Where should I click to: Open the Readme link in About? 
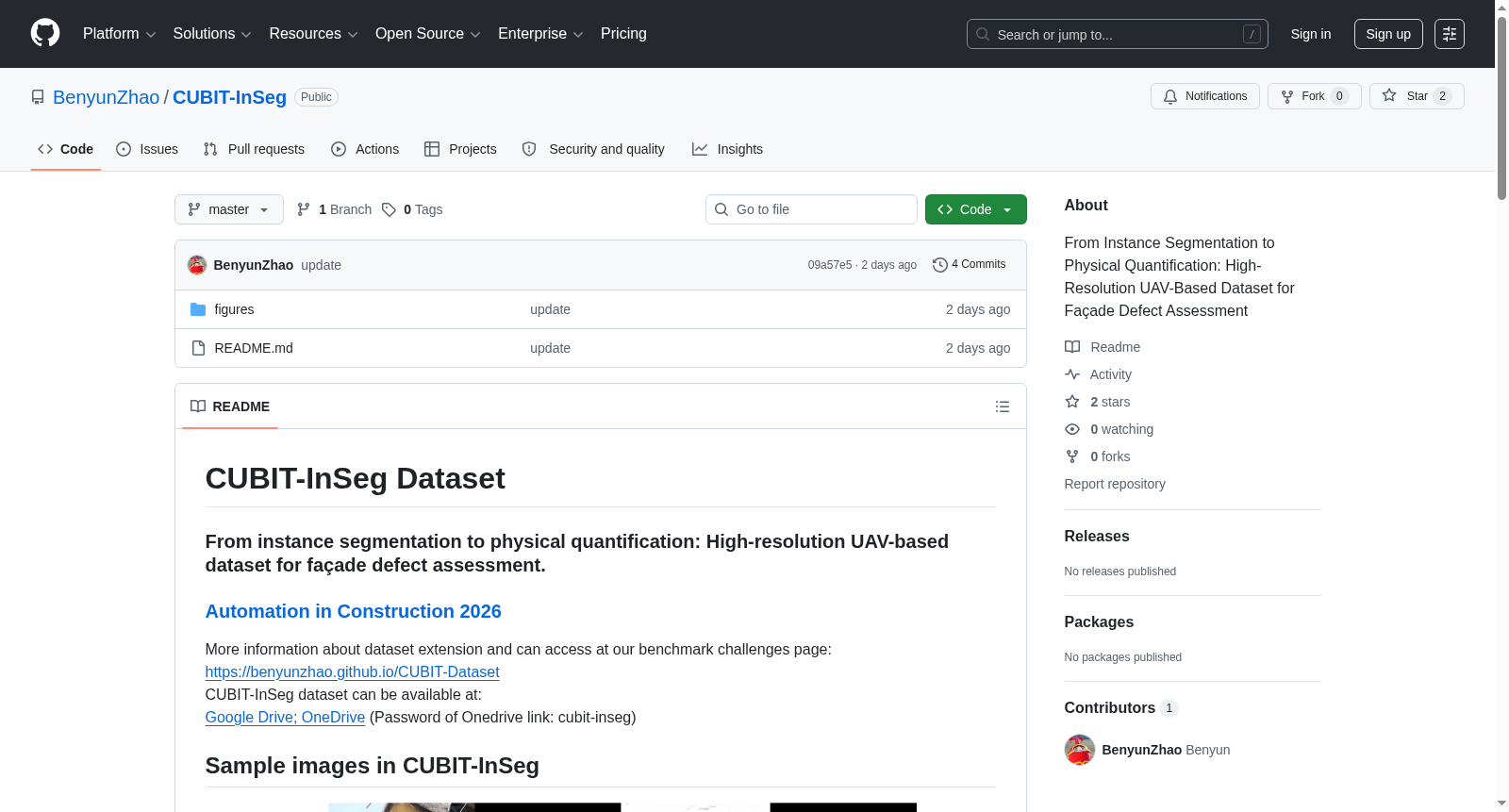click(x=1103, y=347)
